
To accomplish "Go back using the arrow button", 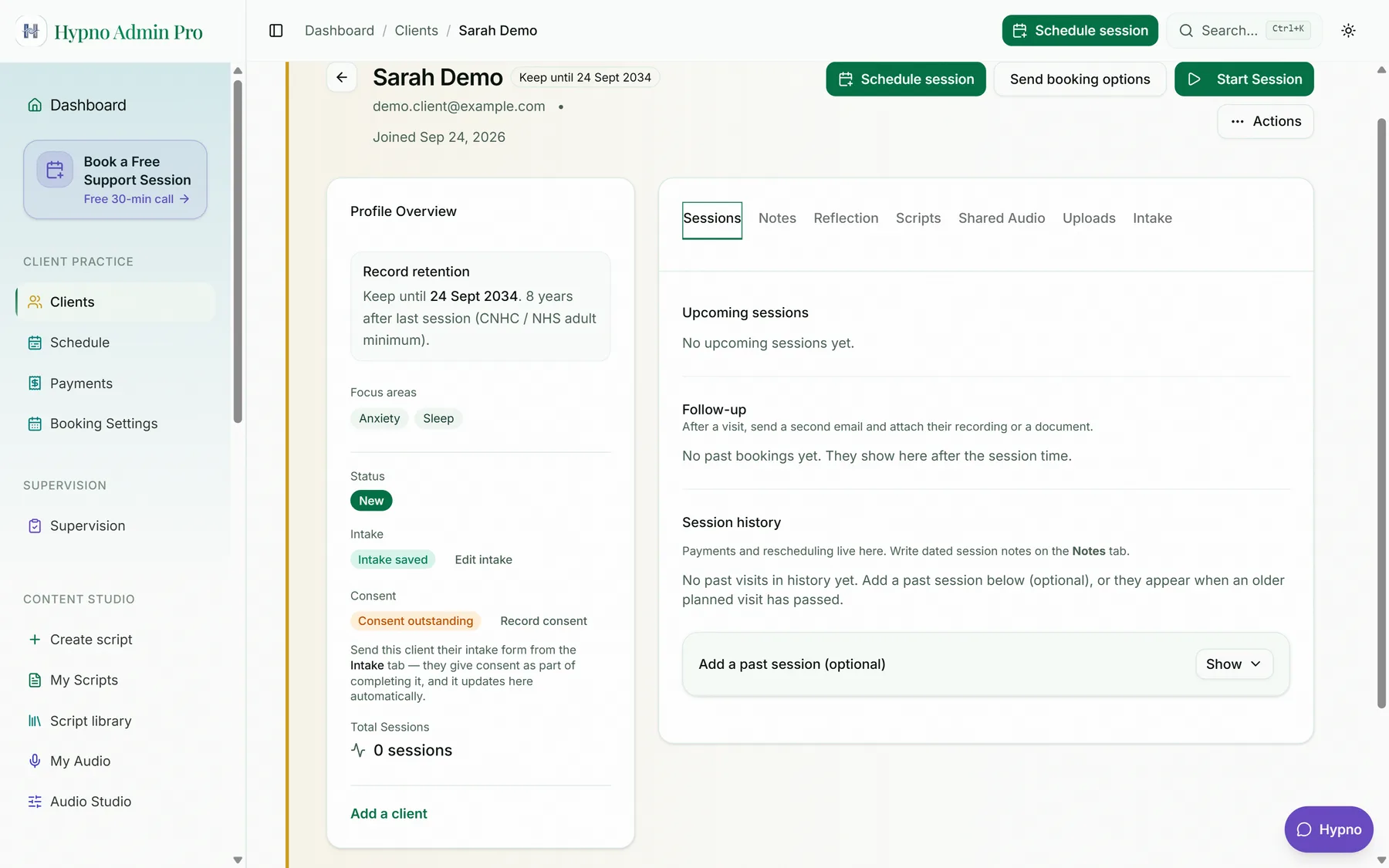I will coord(342,77).
